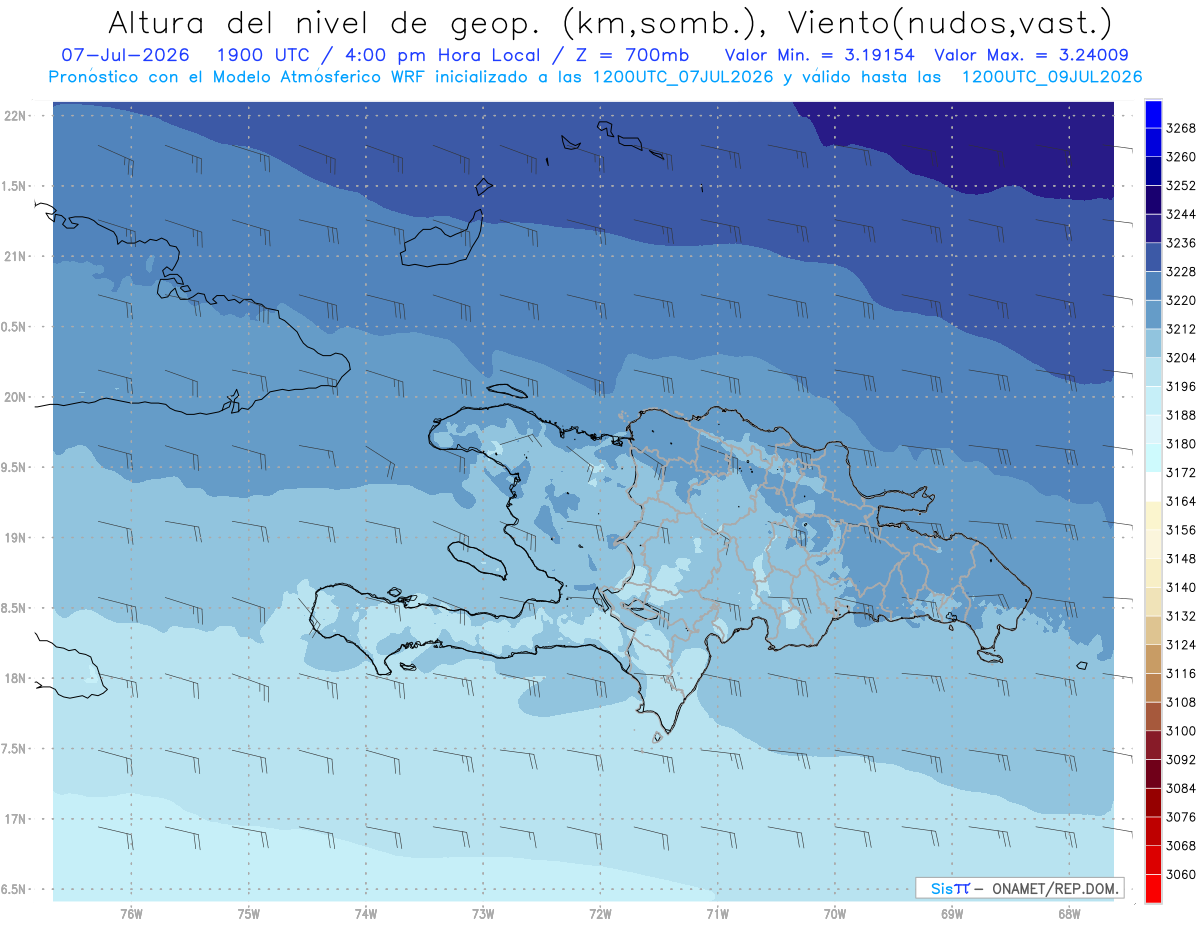Screen dimensions: 1200x927
Task: Click the '3188' color bar value
Action: tap(1181, 415)
